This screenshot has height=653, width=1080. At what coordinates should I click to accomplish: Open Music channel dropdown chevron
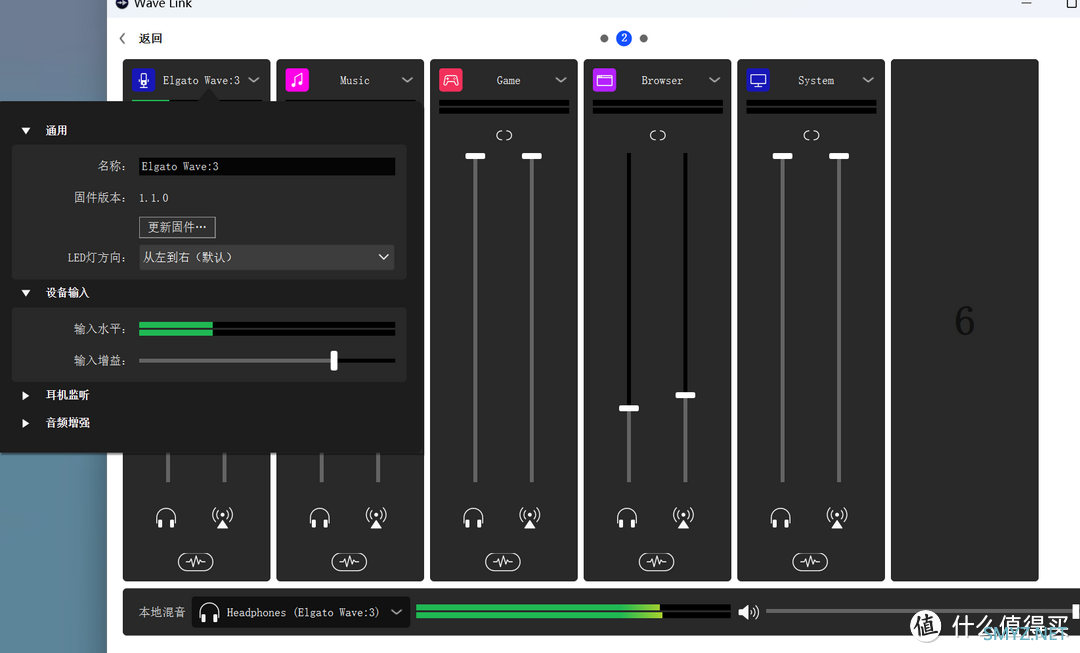[x=408, y=80]
